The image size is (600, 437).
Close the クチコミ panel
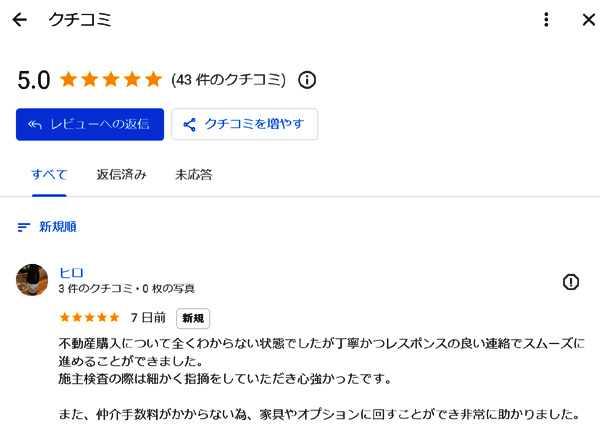pos(588,20)
